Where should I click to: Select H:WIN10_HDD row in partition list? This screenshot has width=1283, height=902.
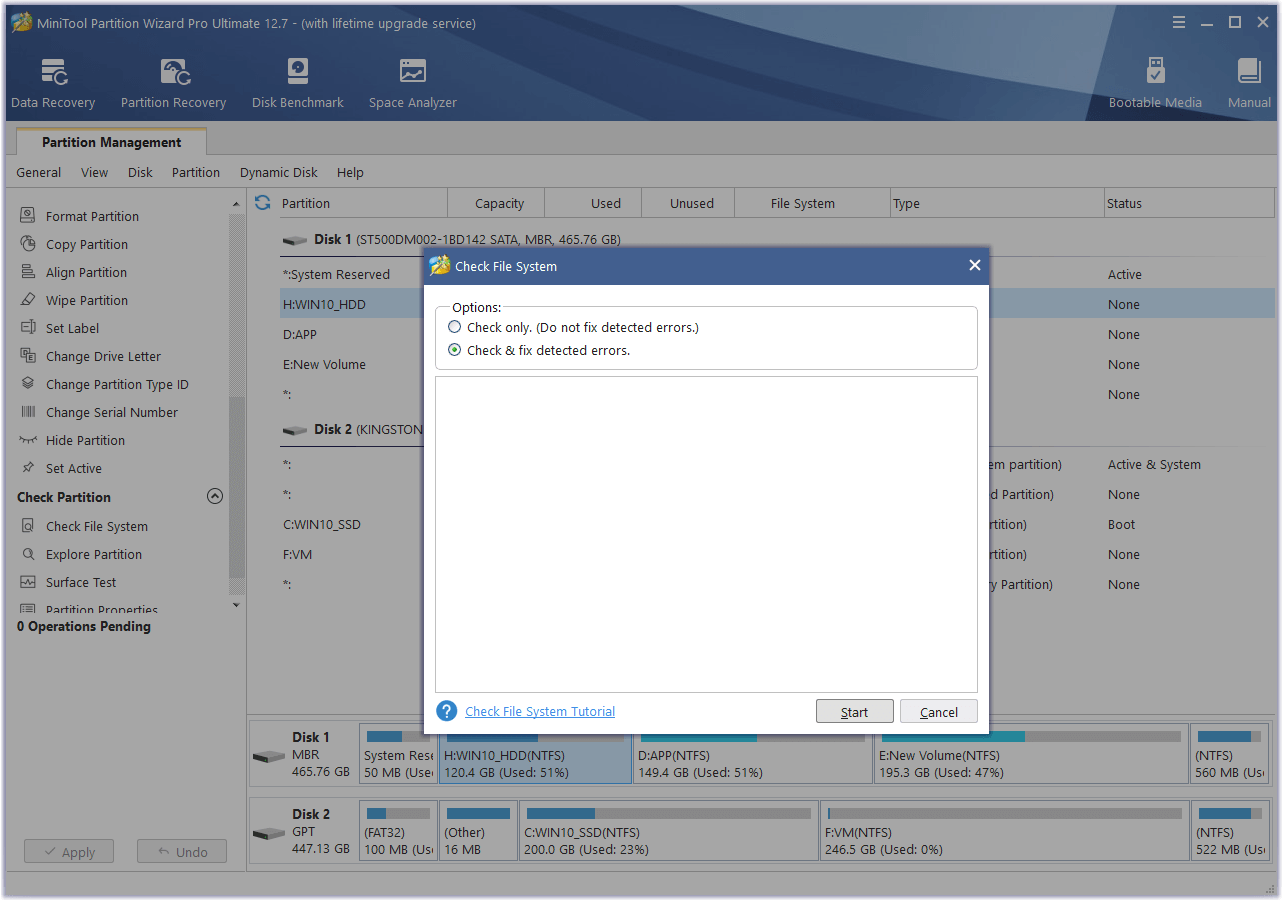[777, 304]
